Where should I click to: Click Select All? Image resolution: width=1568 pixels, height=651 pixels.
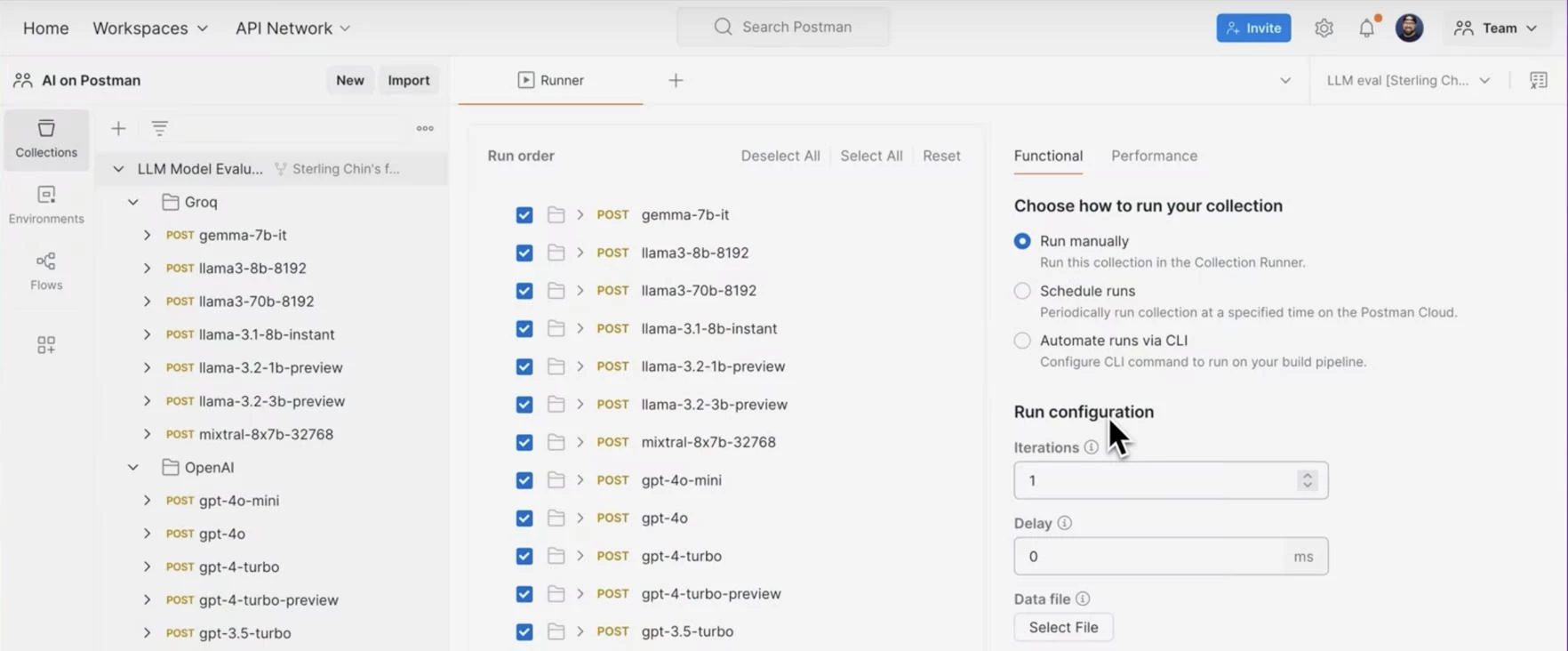pos(871,156)
